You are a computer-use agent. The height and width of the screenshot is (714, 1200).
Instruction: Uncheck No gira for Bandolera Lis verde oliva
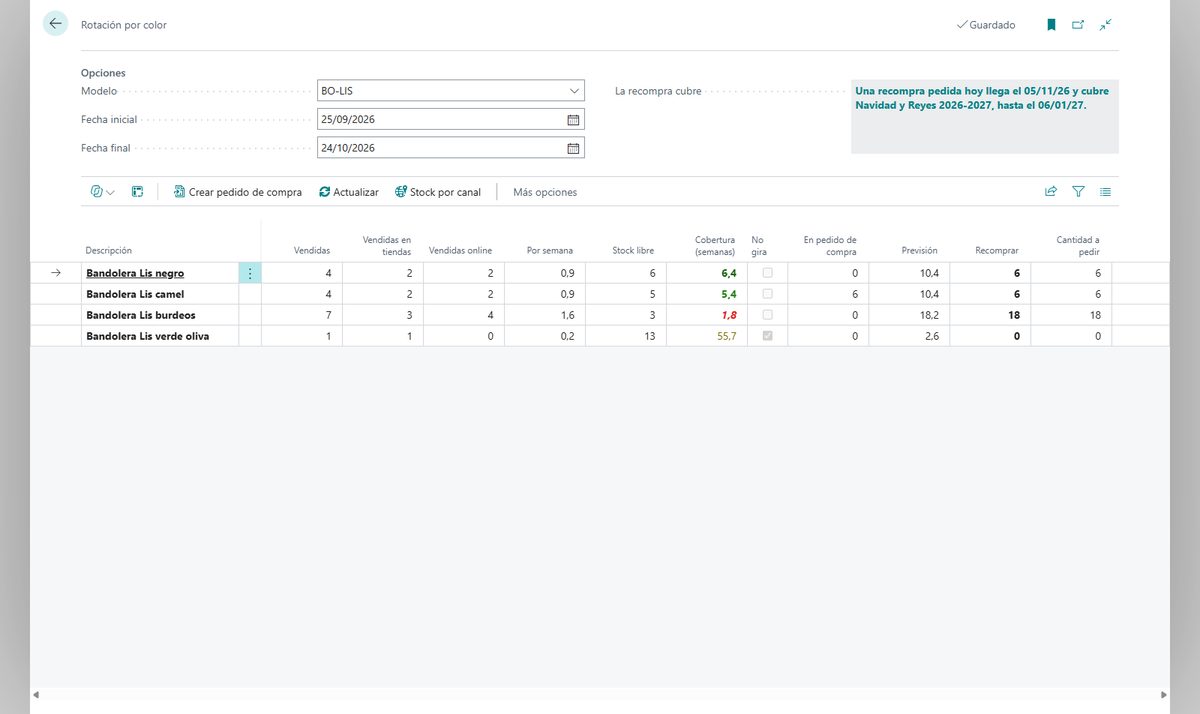point(768,336)
